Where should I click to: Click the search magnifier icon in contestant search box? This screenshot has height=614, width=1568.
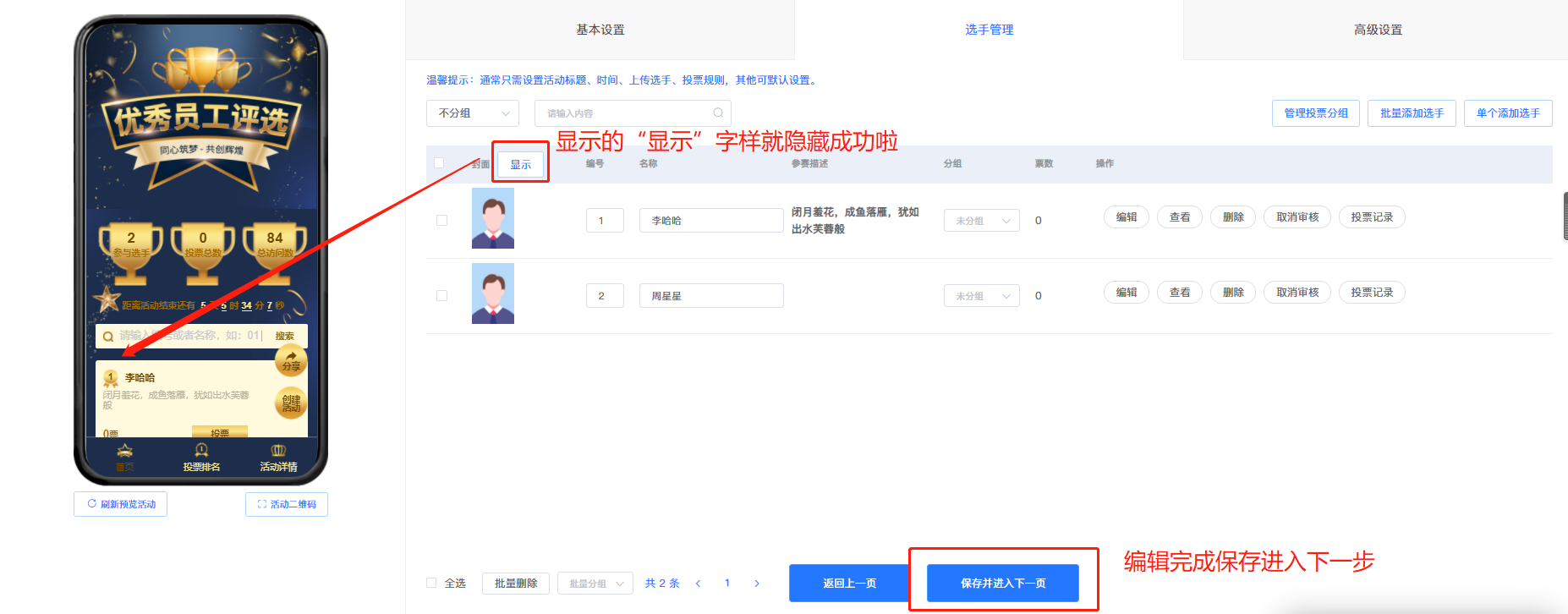pos(718,112)
